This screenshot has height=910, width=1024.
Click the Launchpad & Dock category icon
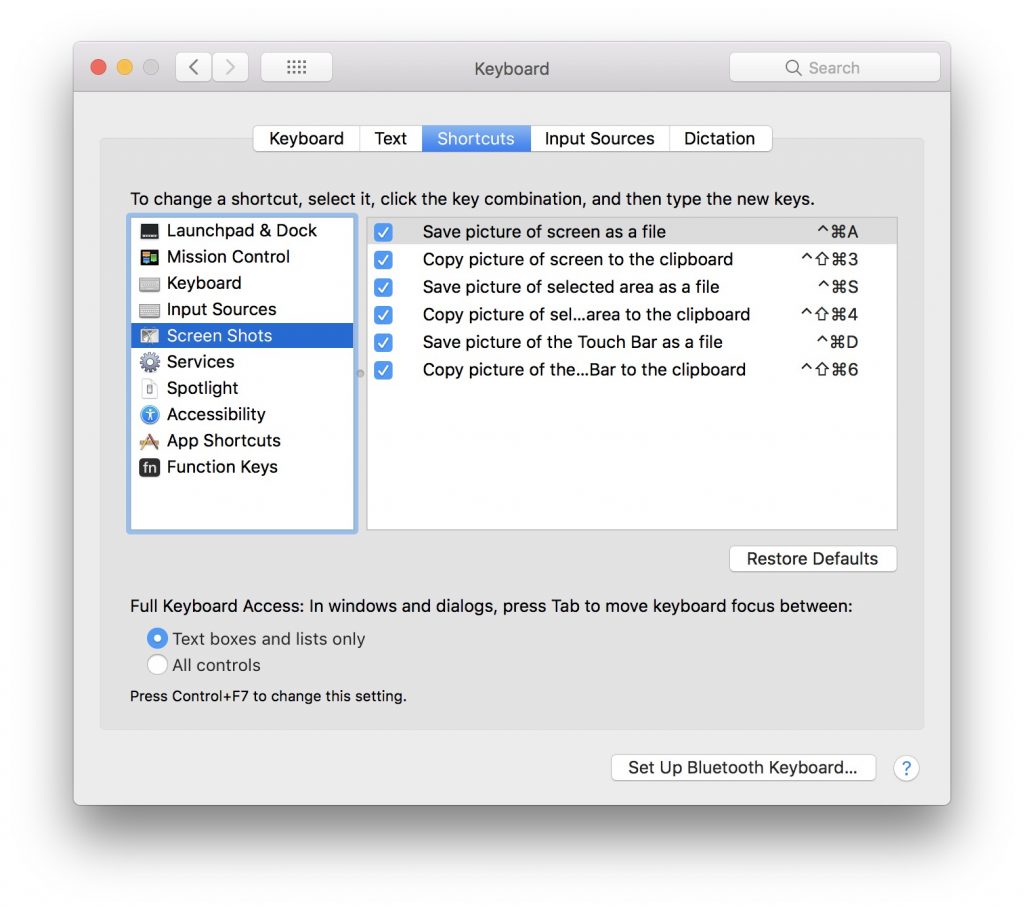[x=150, y=231]
